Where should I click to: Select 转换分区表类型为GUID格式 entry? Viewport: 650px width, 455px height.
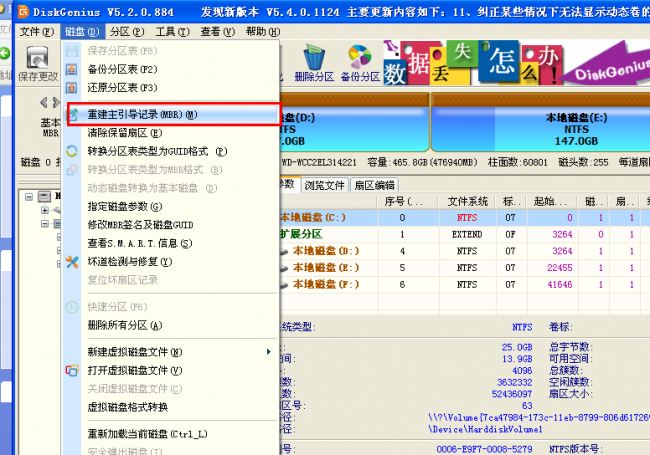pyautogui.click(x=171, y=151)
